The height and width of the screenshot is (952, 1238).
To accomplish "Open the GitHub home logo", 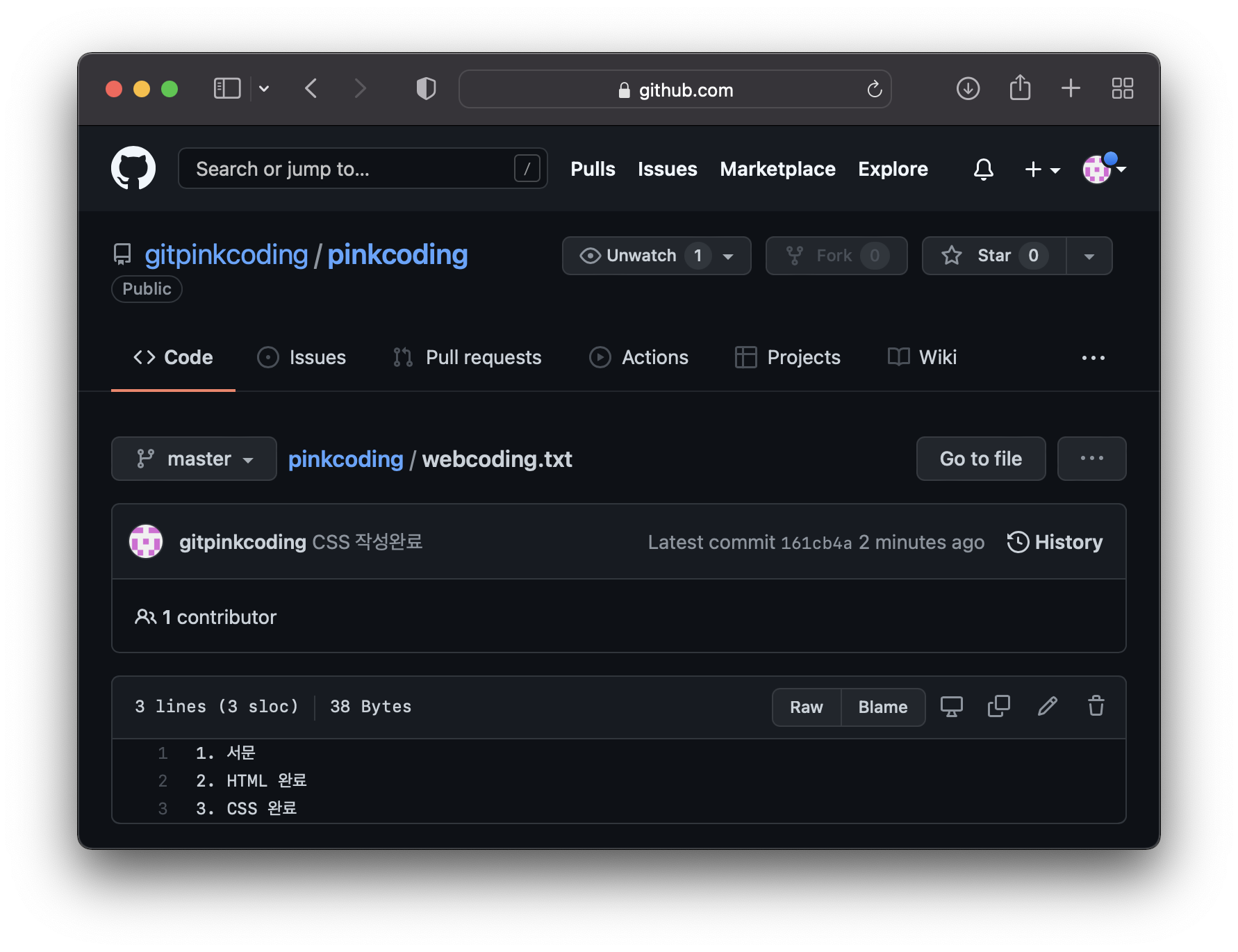I will [133, 168].
